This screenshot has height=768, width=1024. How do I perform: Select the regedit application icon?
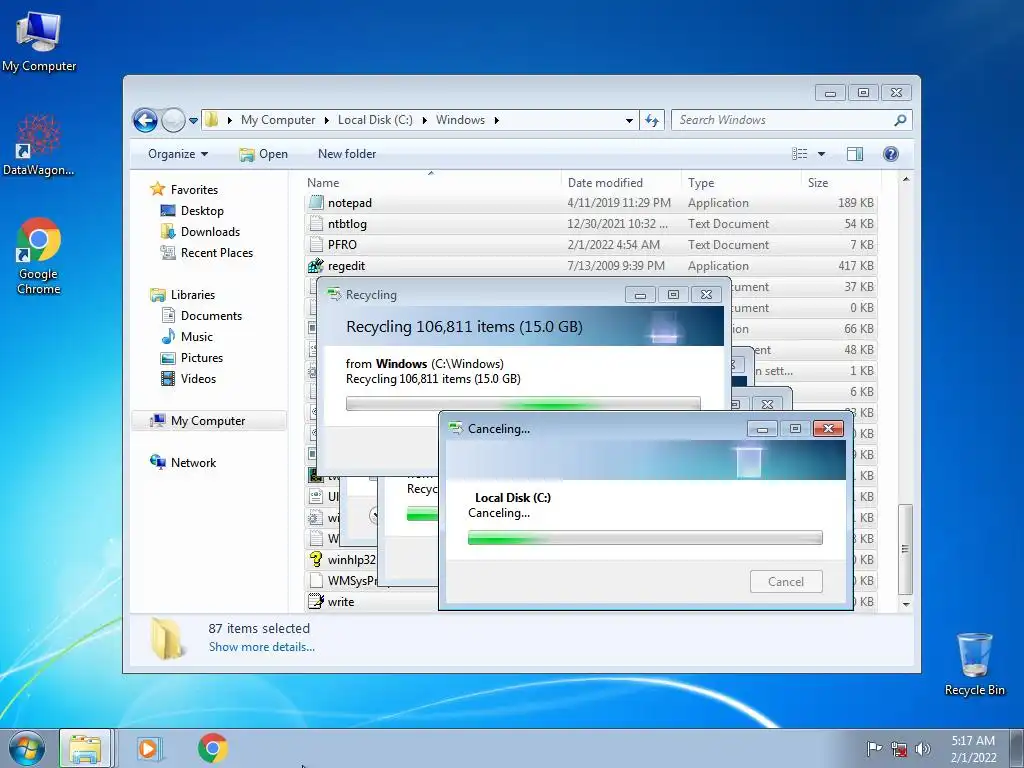coord(316,266)
